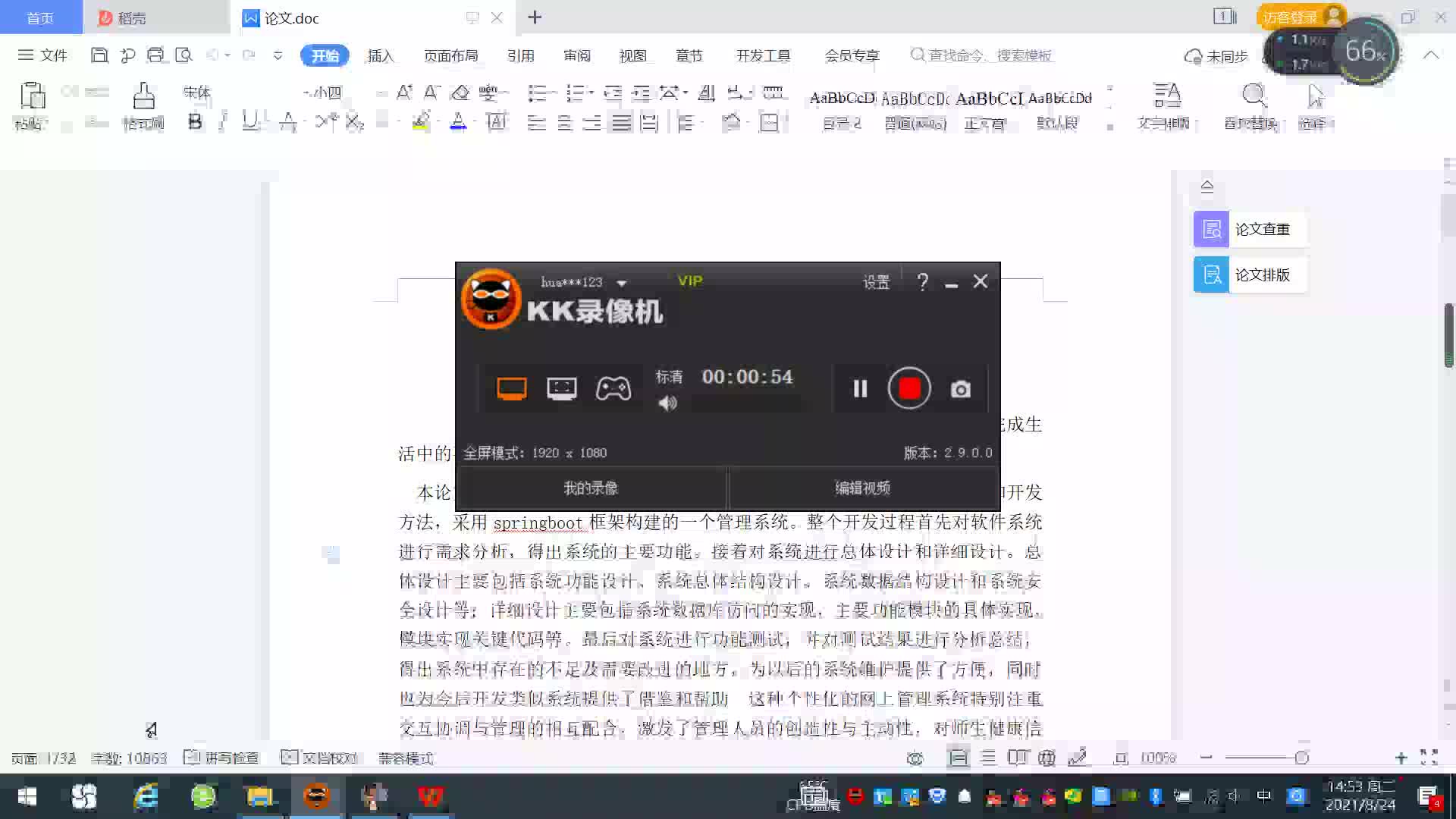Collapse the ribbon with the chevron
1456x819 pixels.
(x=1431, y=55)
